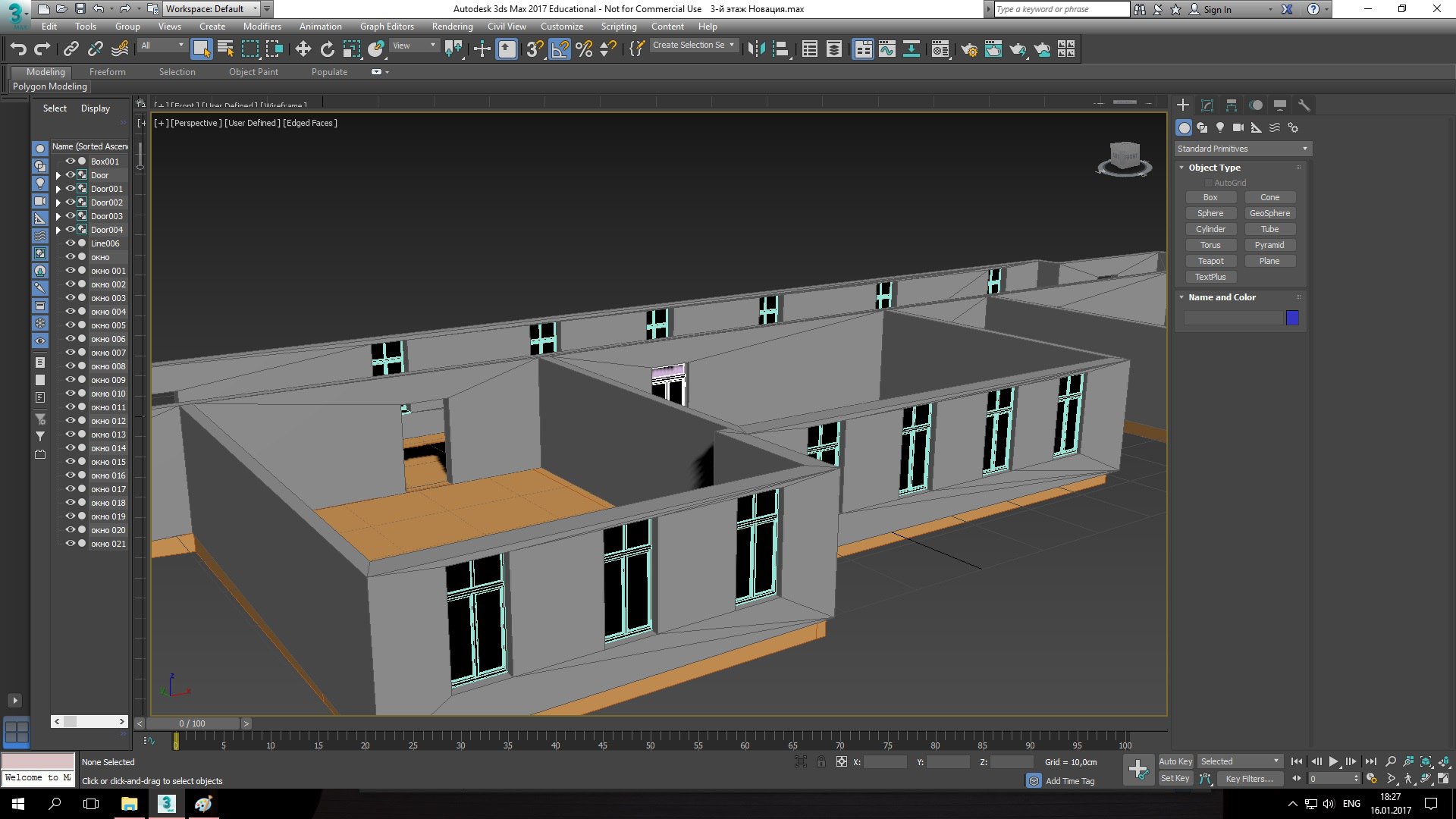Open the Modify panel tab icon
1456x819 pixels.
pyautogui.click(x=1207, y=105)
